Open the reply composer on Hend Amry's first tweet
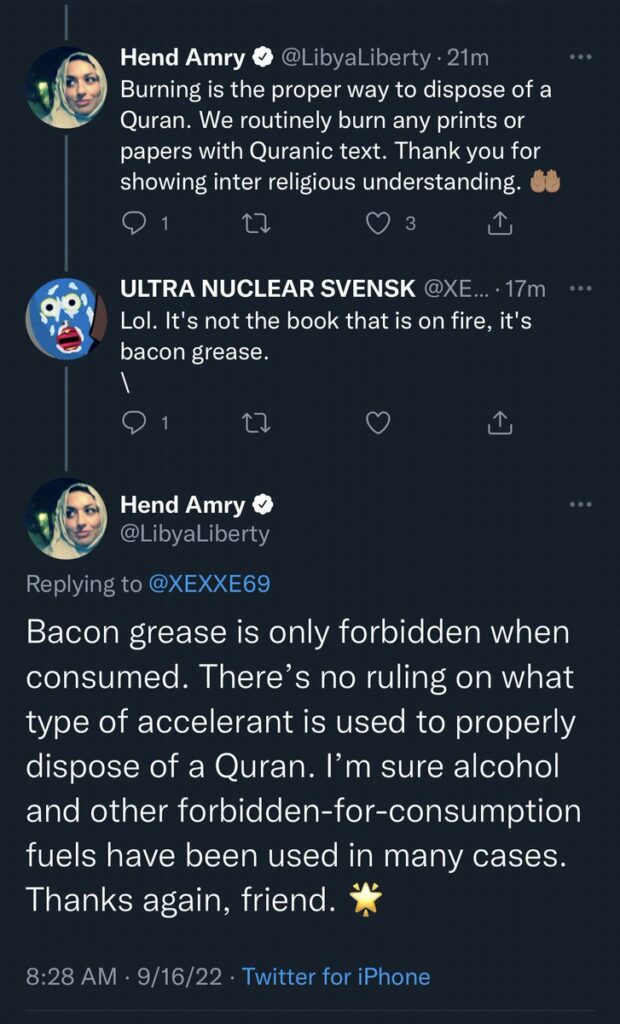 (x=133, y=222)
